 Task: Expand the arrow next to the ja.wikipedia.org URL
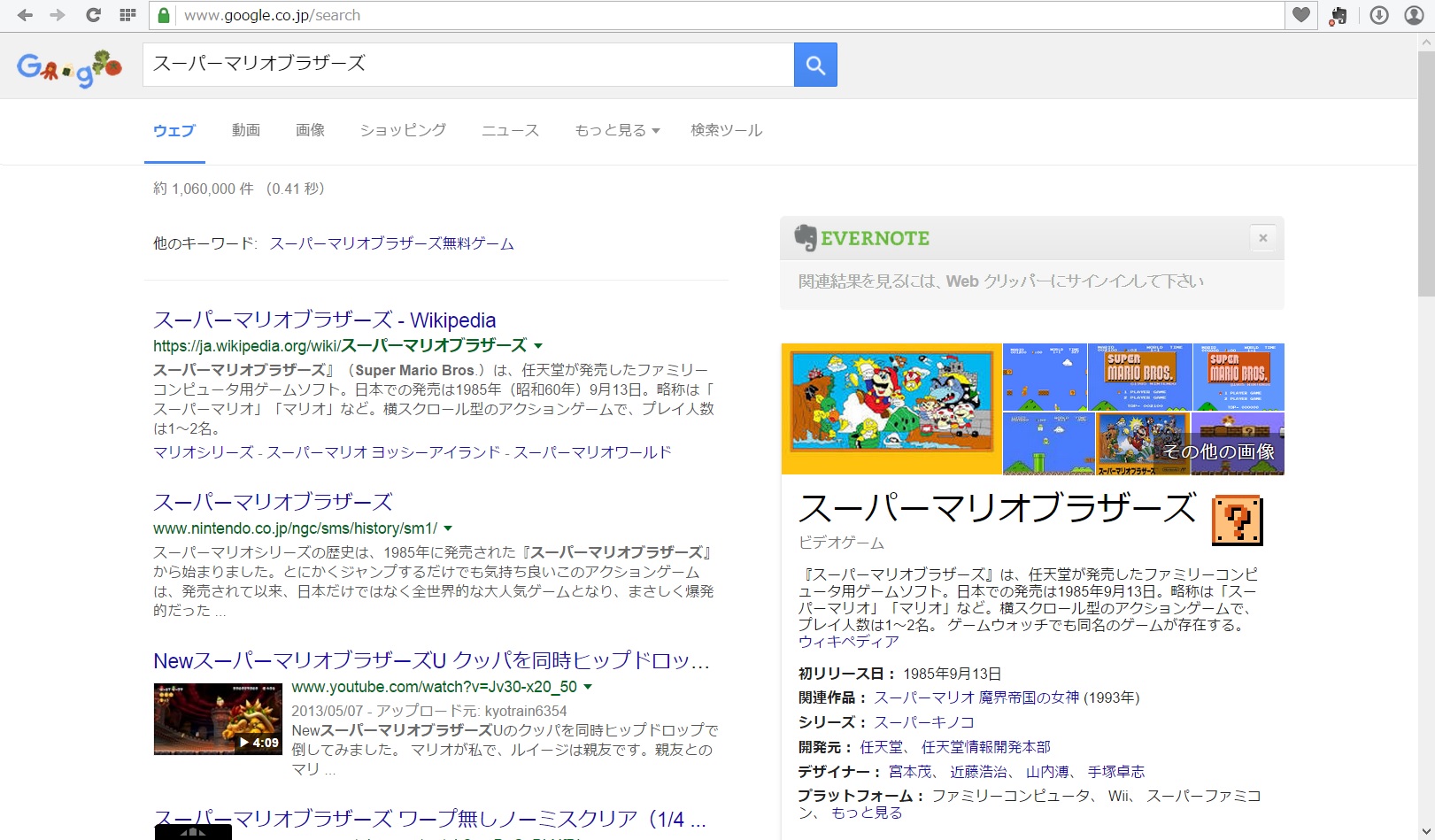coord(538,346)
